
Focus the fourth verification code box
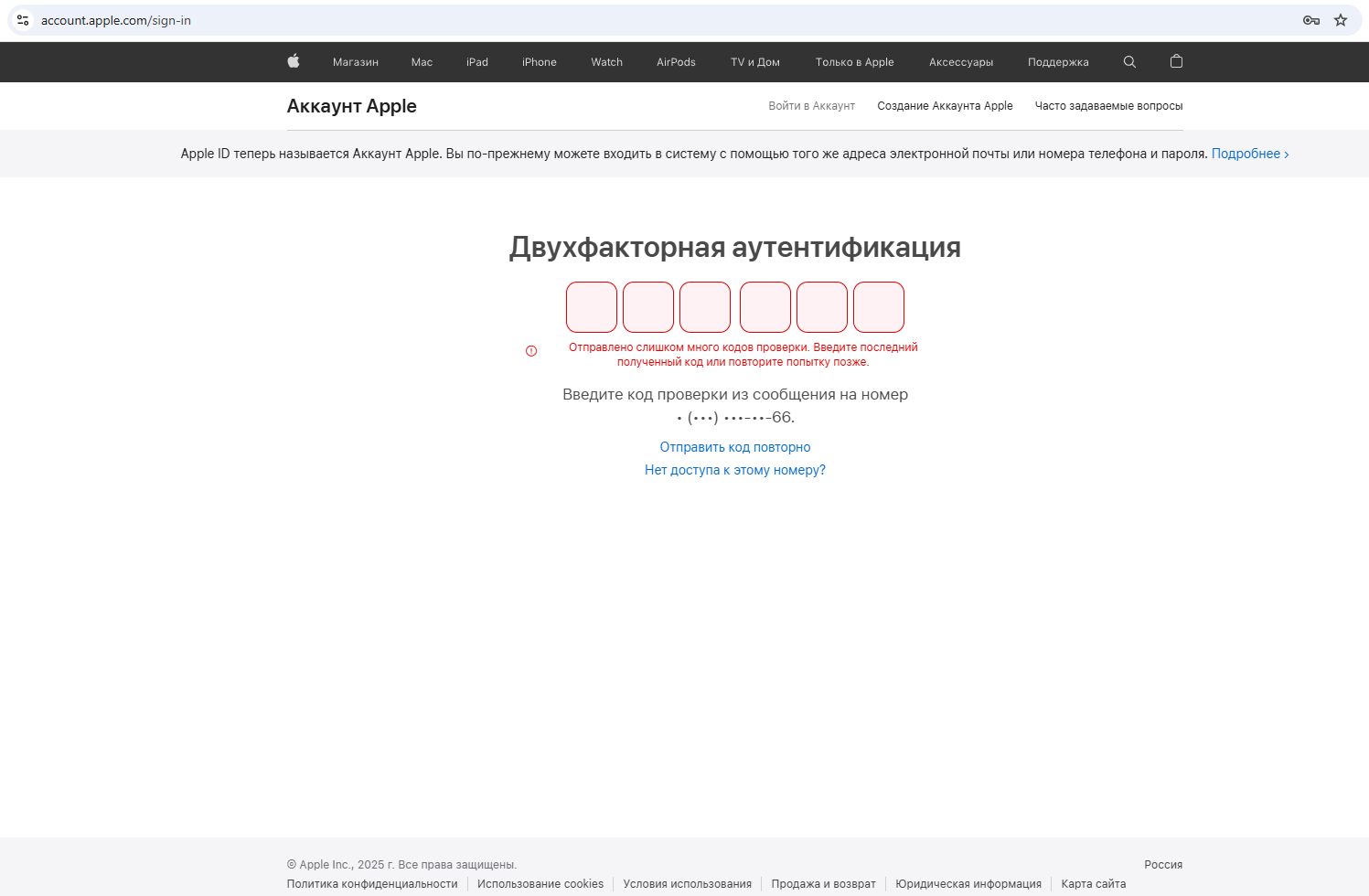tap(765, 307)
